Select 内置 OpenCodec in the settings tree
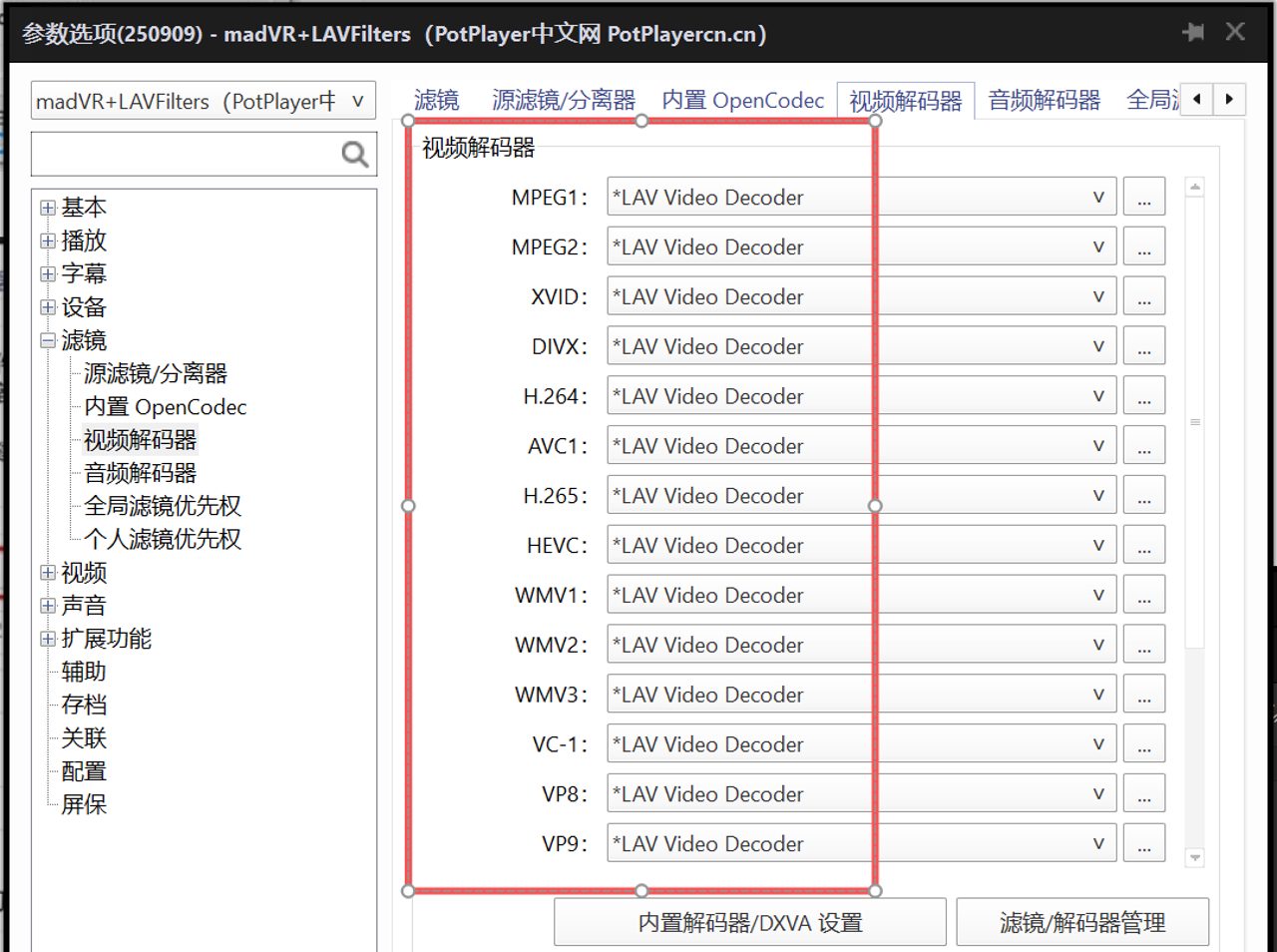The image size is (1277, 952). pos(166,407)
